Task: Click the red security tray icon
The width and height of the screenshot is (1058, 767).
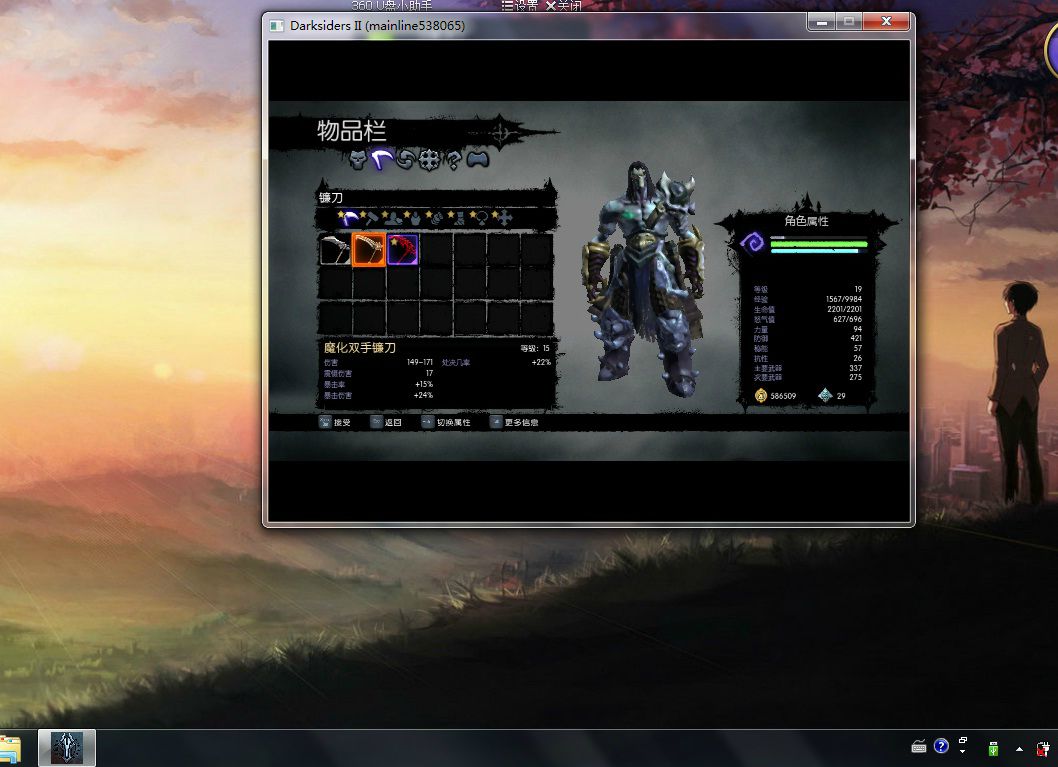Action: pyautogui.click(x=1043, y=748)
